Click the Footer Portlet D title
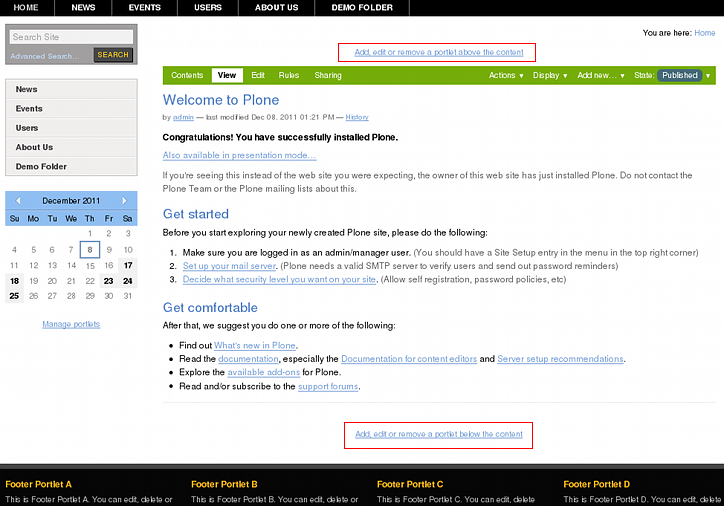 tap(597, 484)
